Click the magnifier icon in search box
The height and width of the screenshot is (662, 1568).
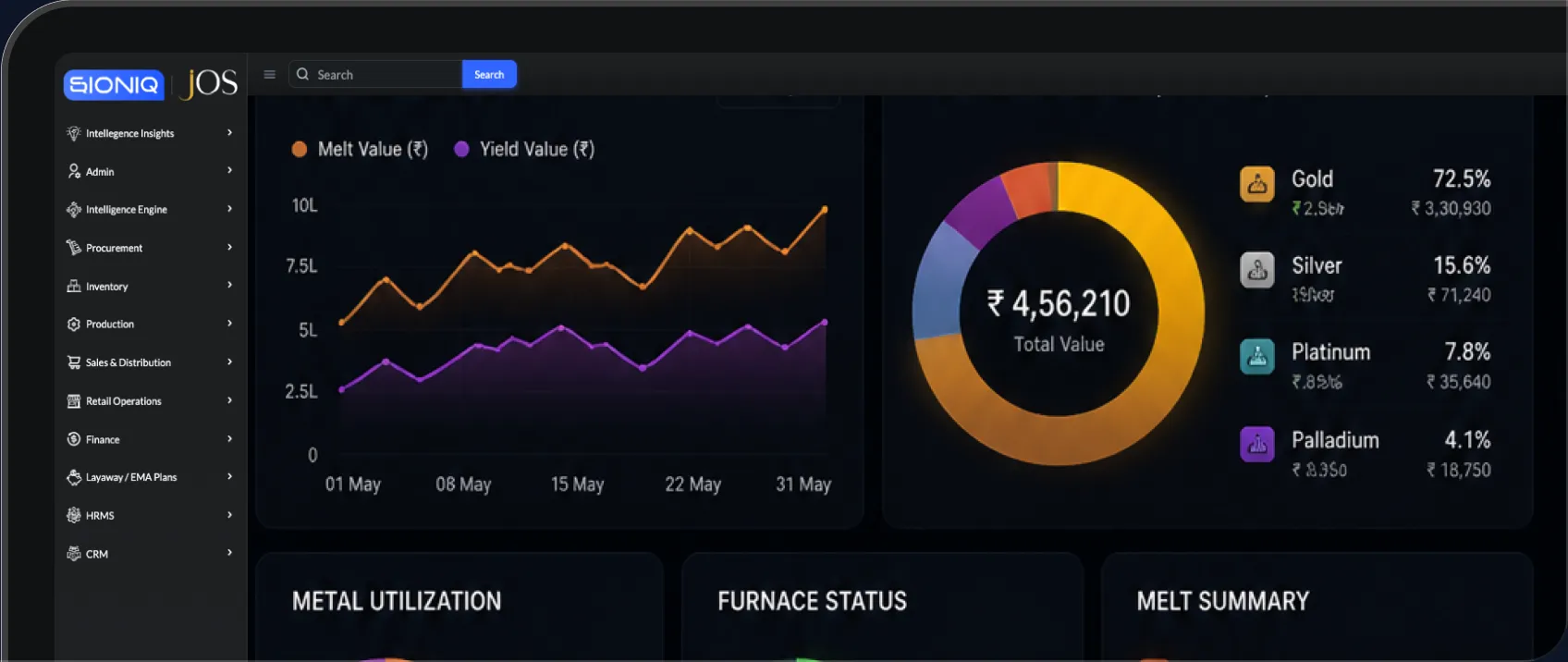pos(302,74)
